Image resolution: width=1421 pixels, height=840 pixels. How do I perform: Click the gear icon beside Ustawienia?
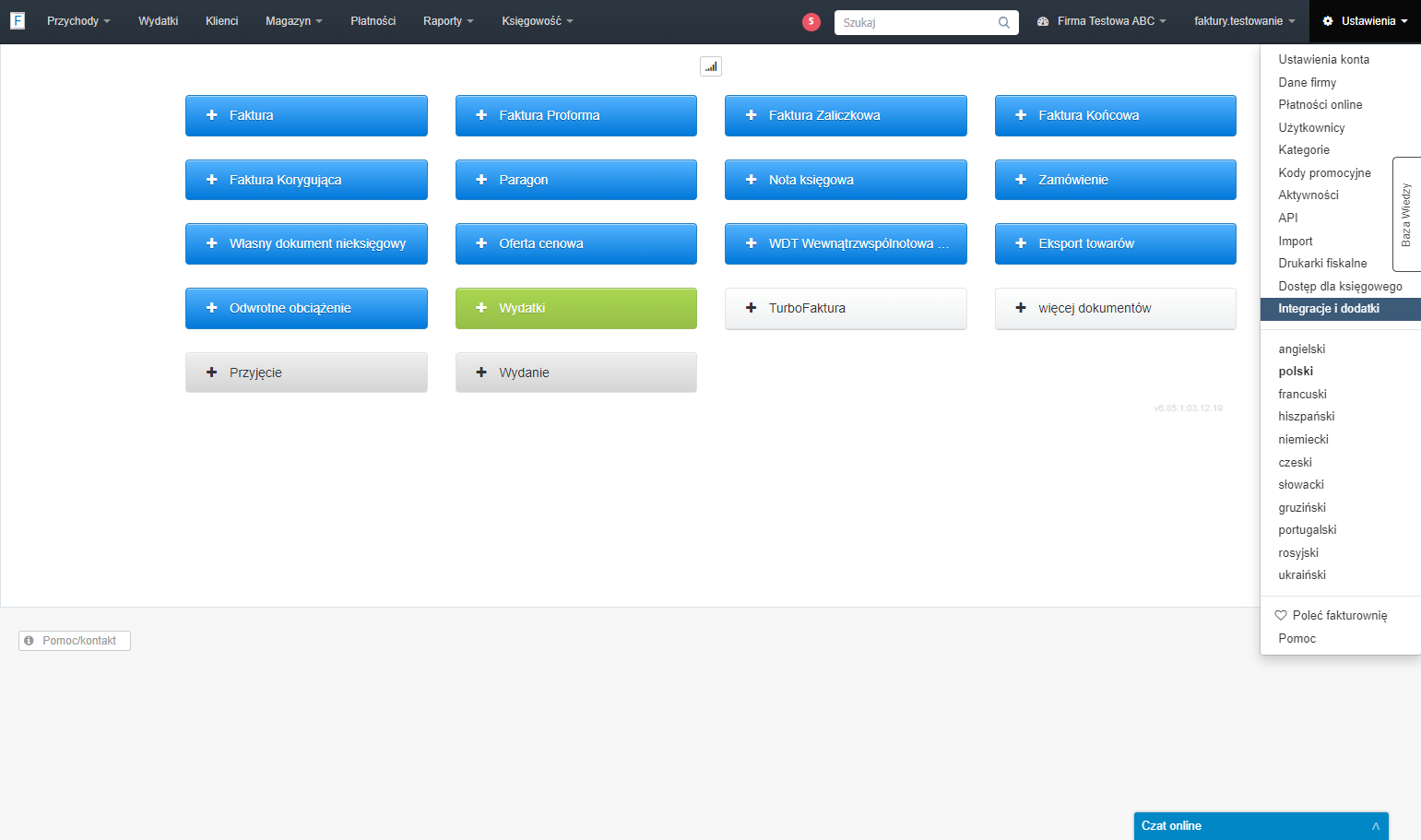pyautogui.click(x=1328, y=21)
